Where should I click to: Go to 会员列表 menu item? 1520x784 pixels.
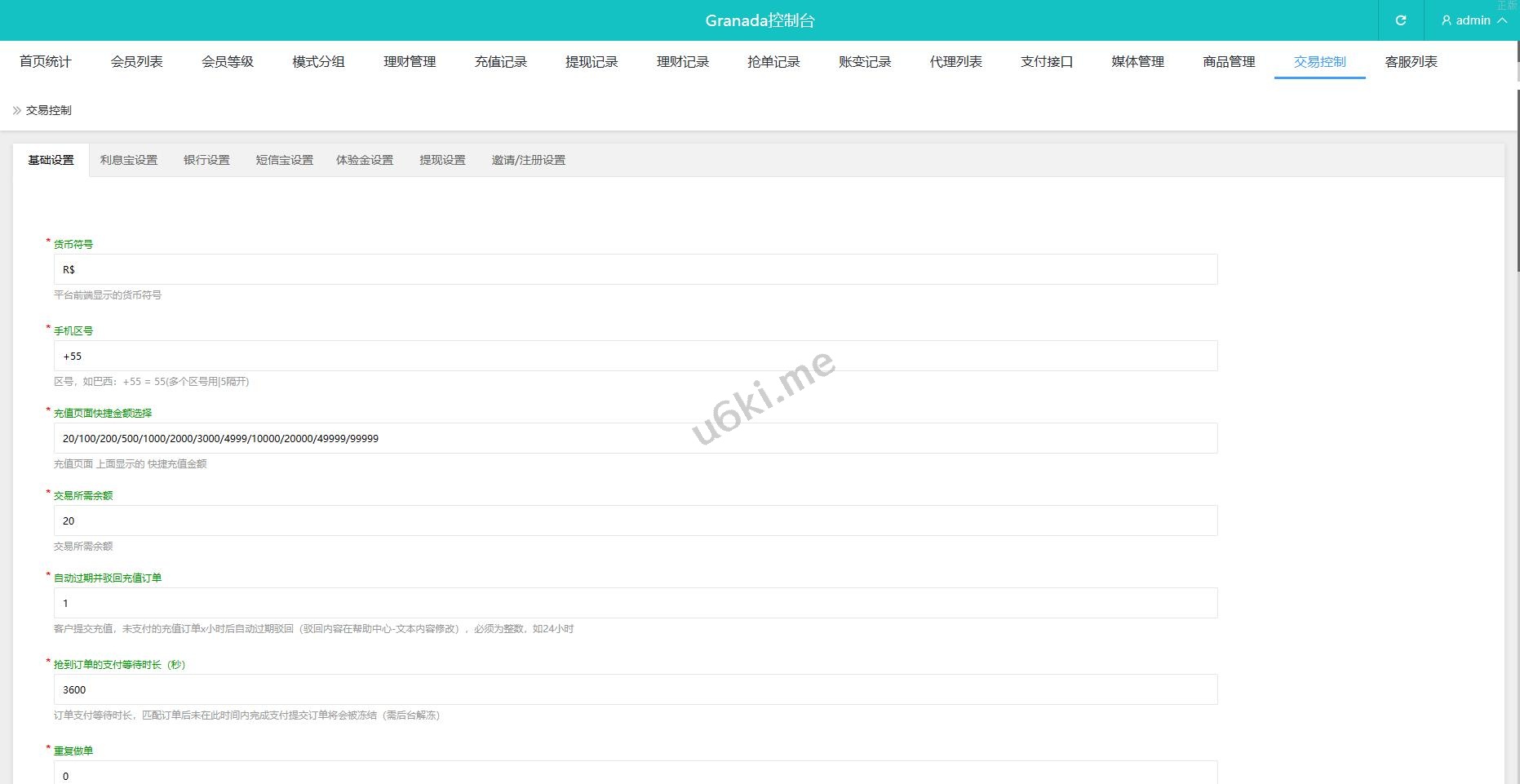[x=136, y=62]
